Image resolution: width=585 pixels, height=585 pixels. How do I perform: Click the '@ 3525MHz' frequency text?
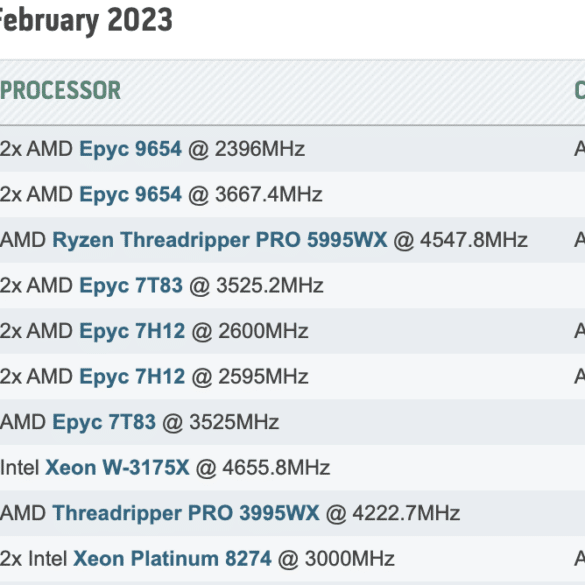tap(220, 422)
